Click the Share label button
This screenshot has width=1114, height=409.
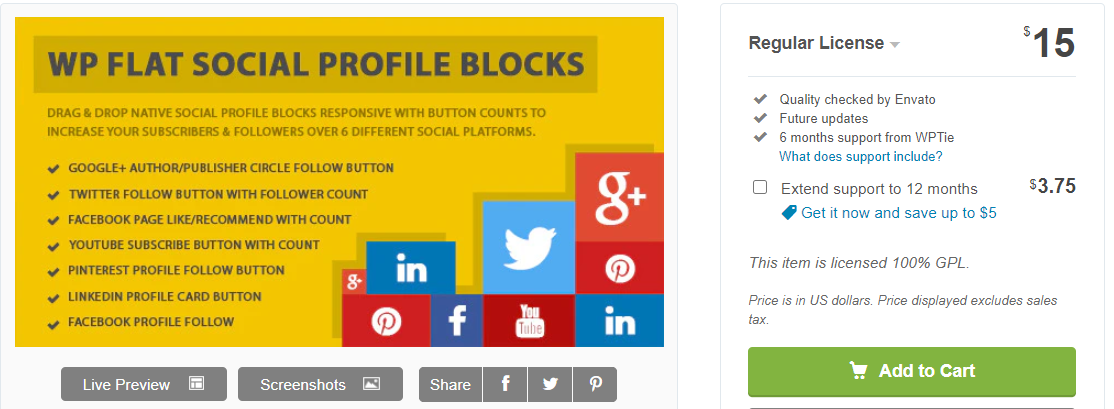pos(450,384)
